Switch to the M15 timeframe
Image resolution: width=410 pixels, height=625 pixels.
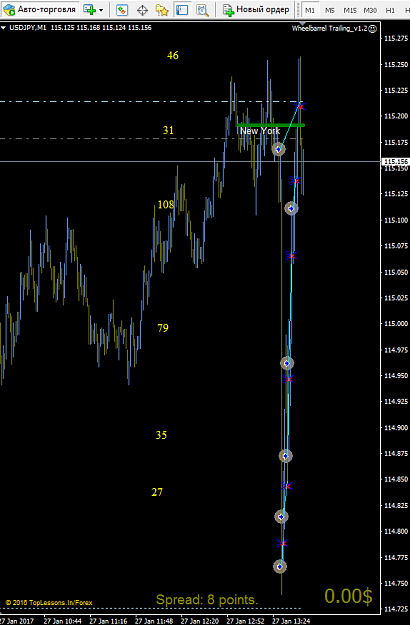point(350,10)
